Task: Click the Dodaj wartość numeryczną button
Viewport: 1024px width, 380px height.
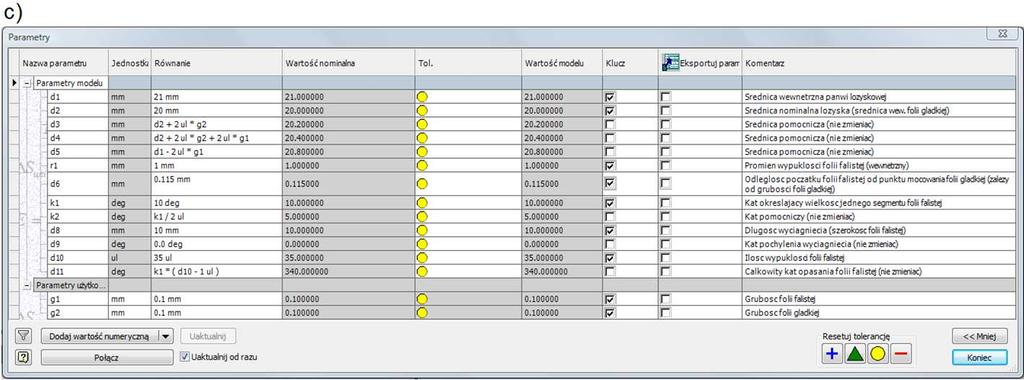Action: (x=100, y=336)
